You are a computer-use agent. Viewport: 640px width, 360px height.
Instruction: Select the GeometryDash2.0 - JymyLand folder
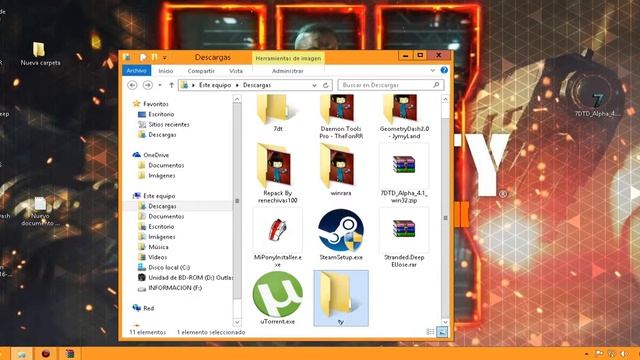click(x=404, y=117)
